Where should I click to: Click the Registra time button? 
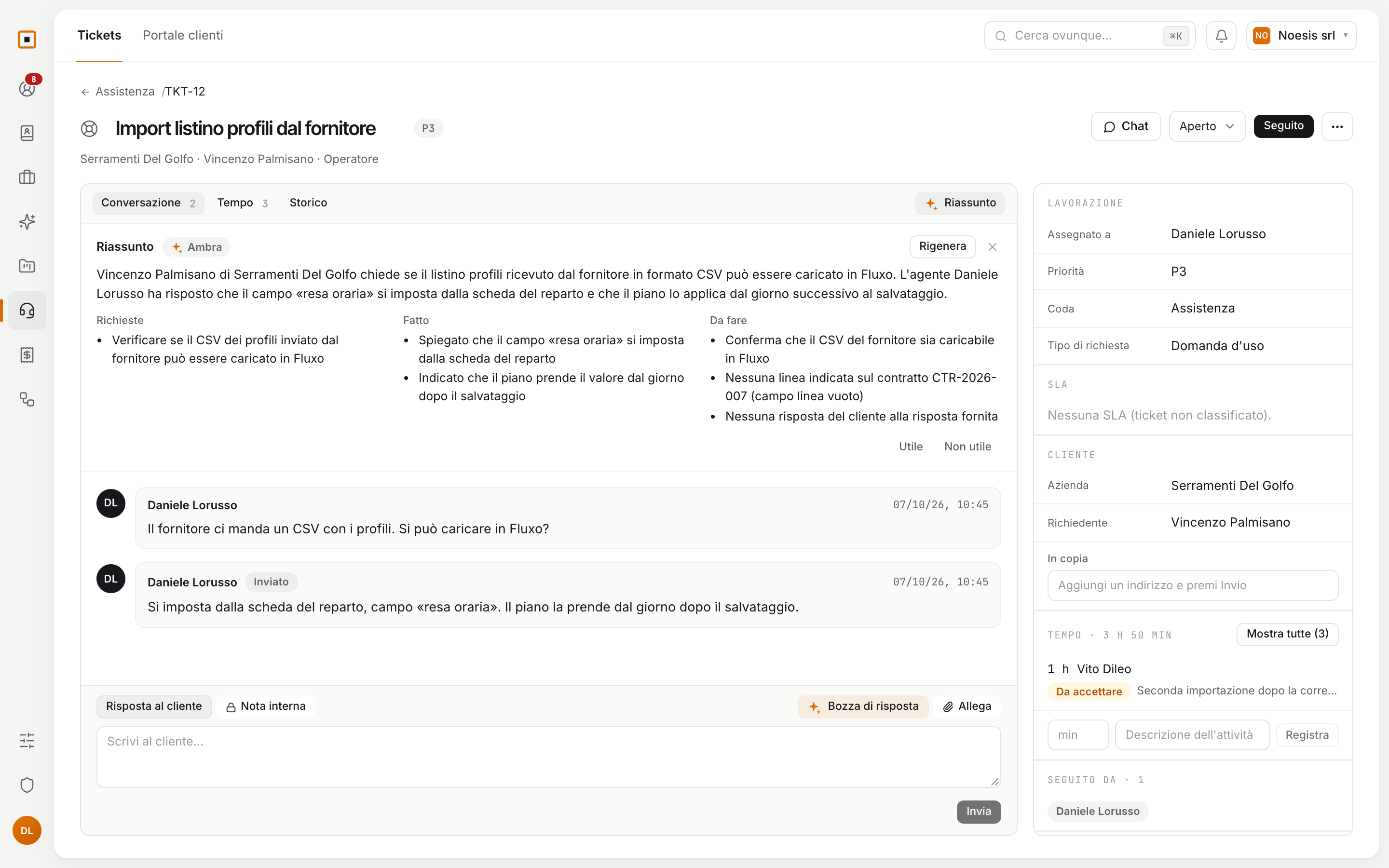pos(1307,735)
